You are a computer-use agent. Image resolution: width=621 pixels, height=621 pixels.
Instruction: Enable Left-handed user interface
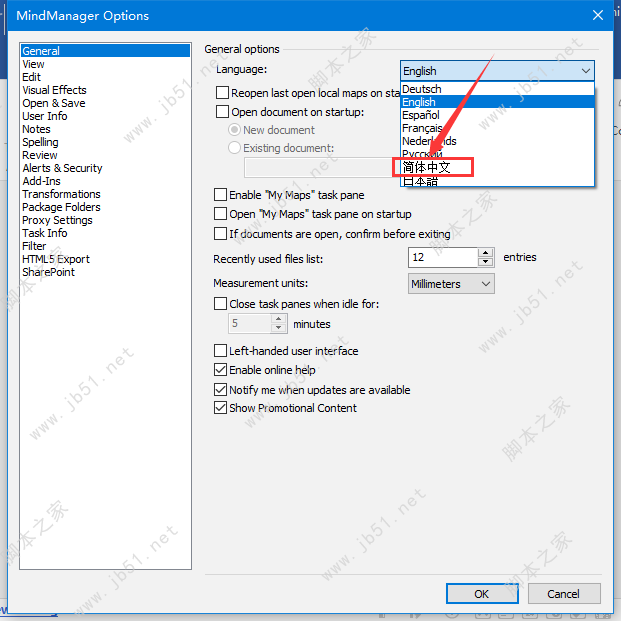coord(220,351)
